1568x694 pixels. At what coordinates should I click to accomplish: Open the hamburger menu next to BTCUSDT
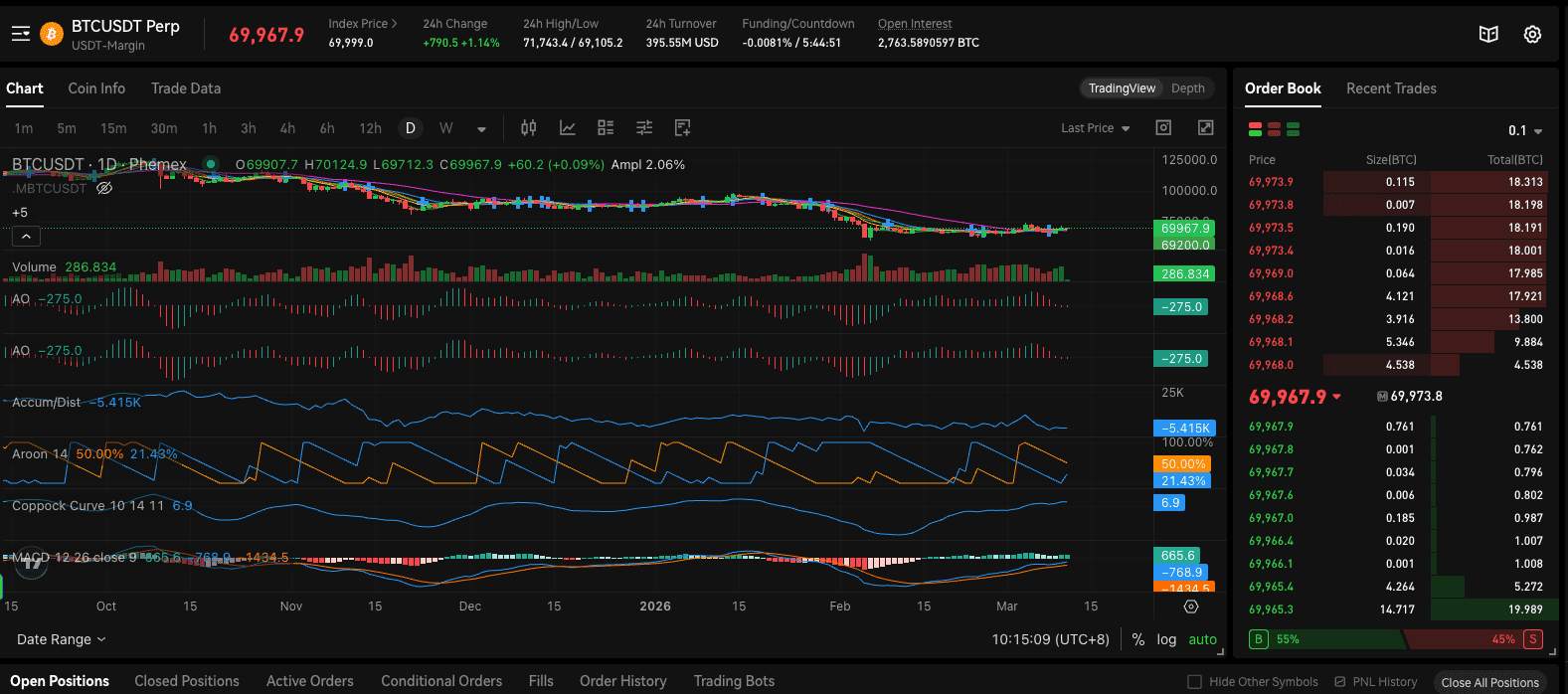point(21,35)
